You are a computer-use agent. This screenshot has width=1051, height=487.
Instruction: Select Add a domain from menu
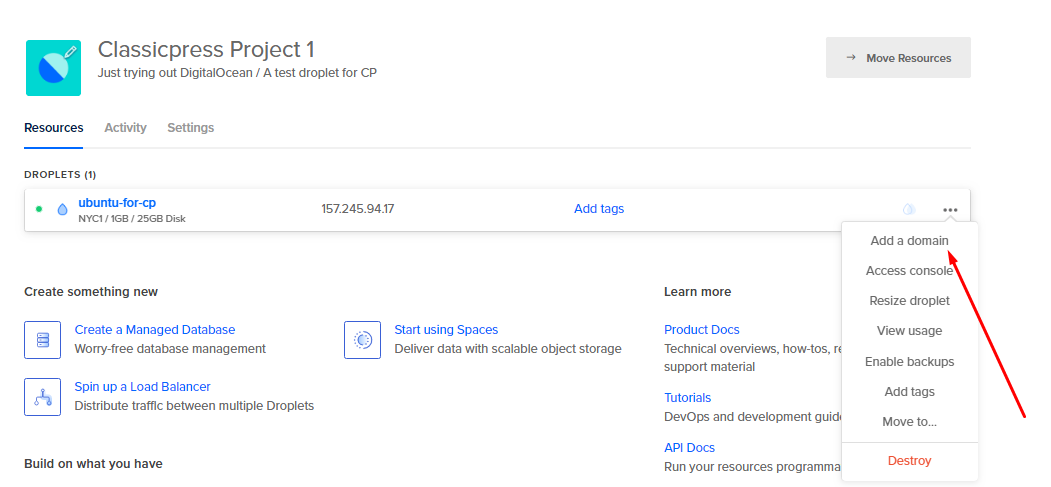point(910,240)
